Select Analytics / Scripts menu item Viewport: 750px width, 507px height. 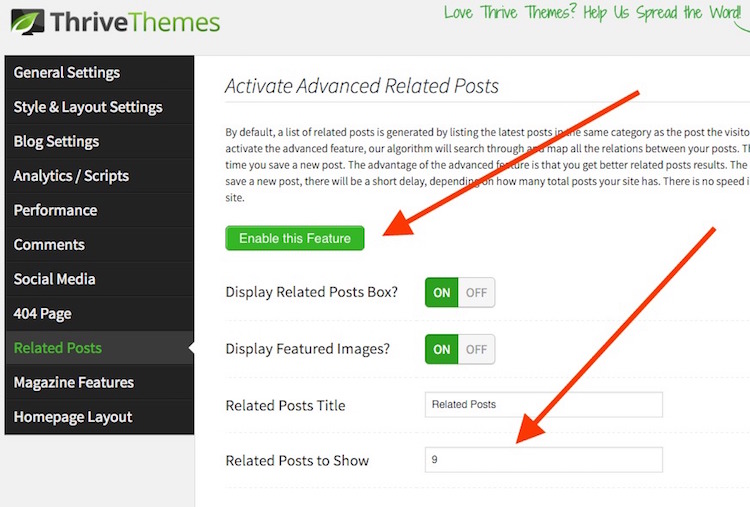point(71,176)
